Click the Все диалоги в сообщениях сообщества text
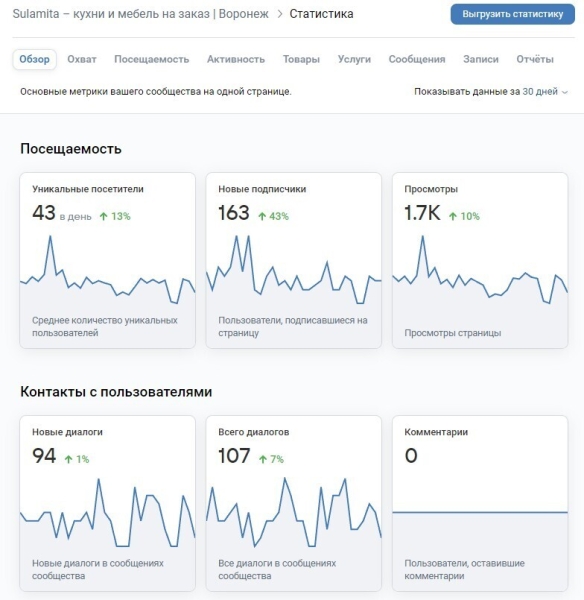 [x=277, y=569]
